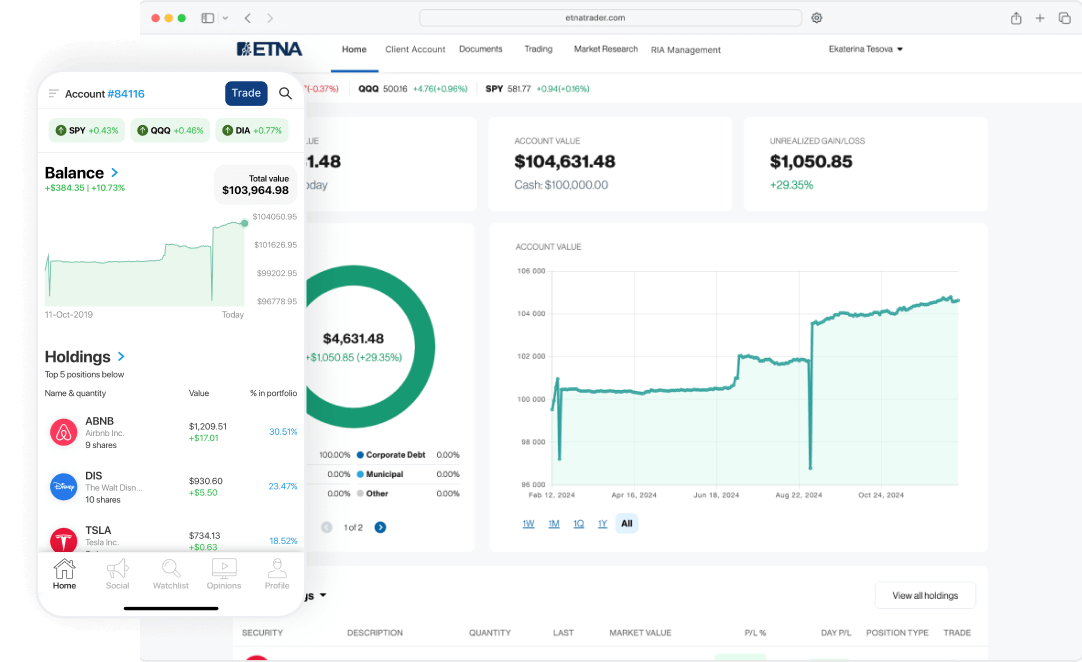Viewport: 1082px width, 662px height.
Task: Click the 23.47% portfolio share for DIS
Action: (x=283, y=487)
